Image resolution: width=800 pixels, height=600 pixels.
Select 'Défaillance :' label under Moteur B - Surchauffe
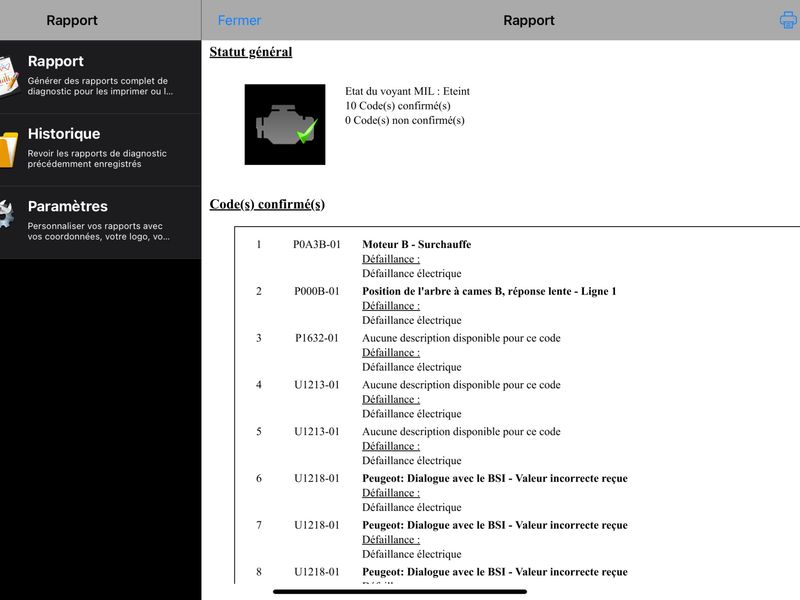point(391,259)
